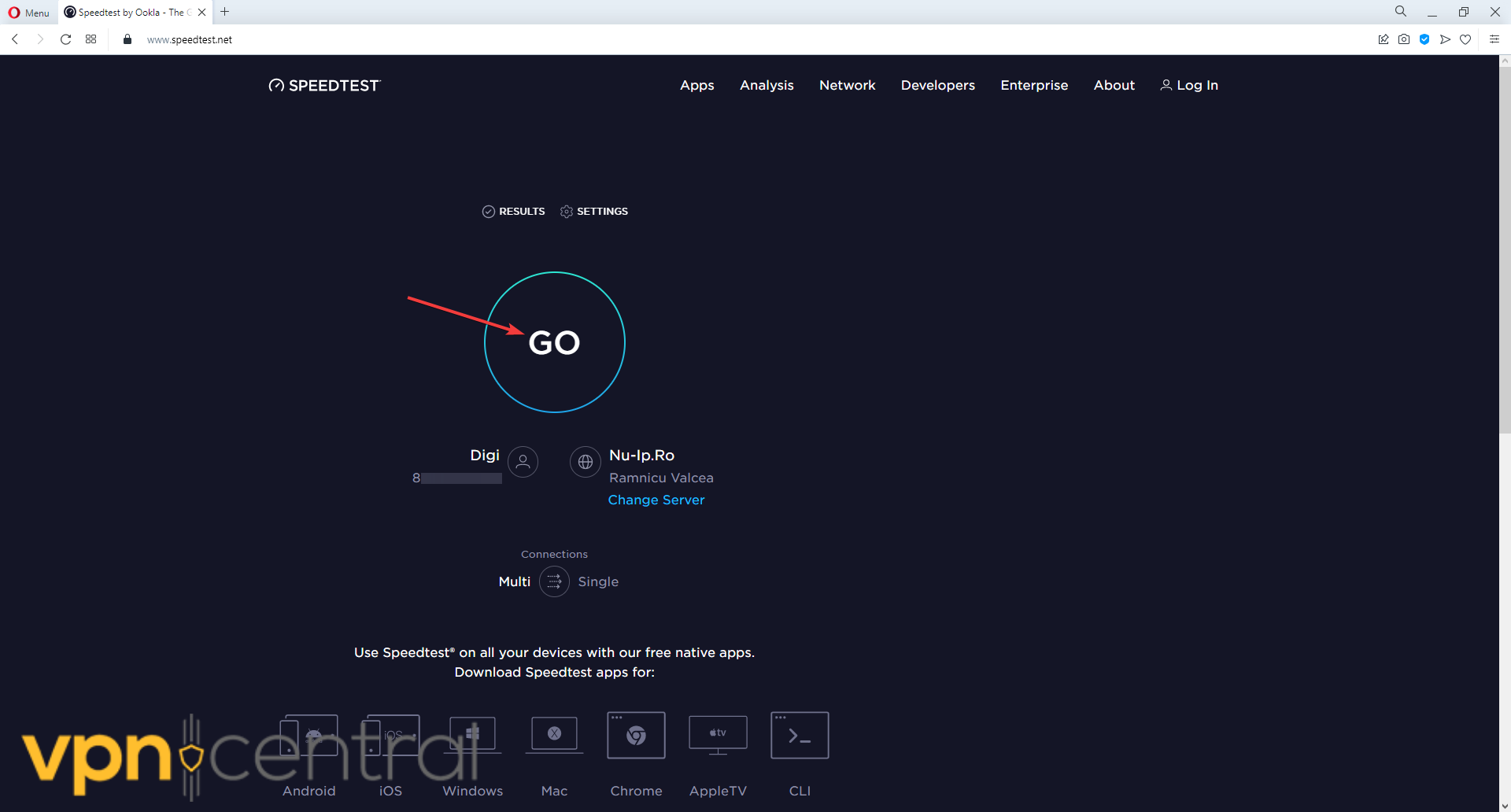
Task: Click the Change Server link
Action: 656,500
